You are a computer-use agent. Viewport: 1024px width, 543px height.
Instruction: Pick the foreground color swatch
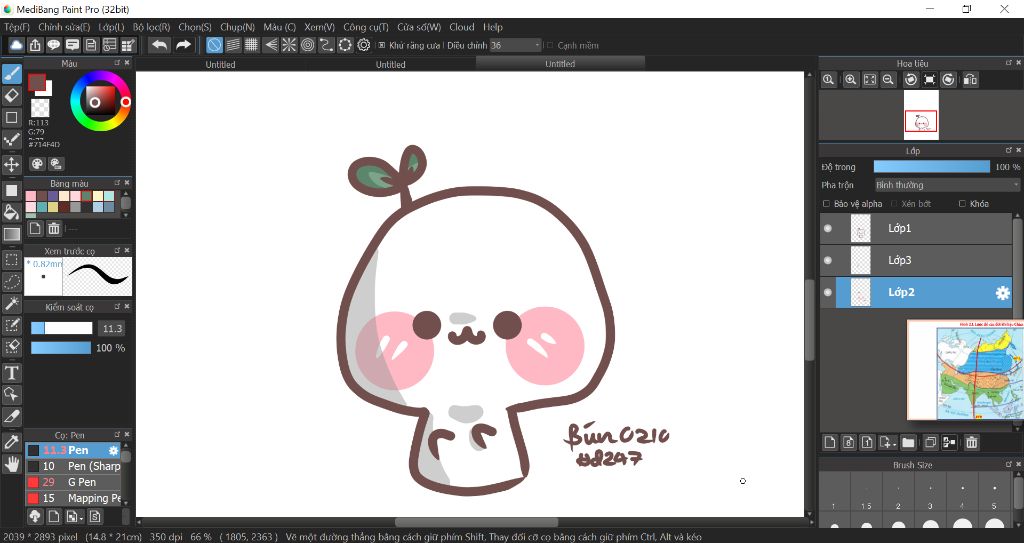(x=37, y=82)
